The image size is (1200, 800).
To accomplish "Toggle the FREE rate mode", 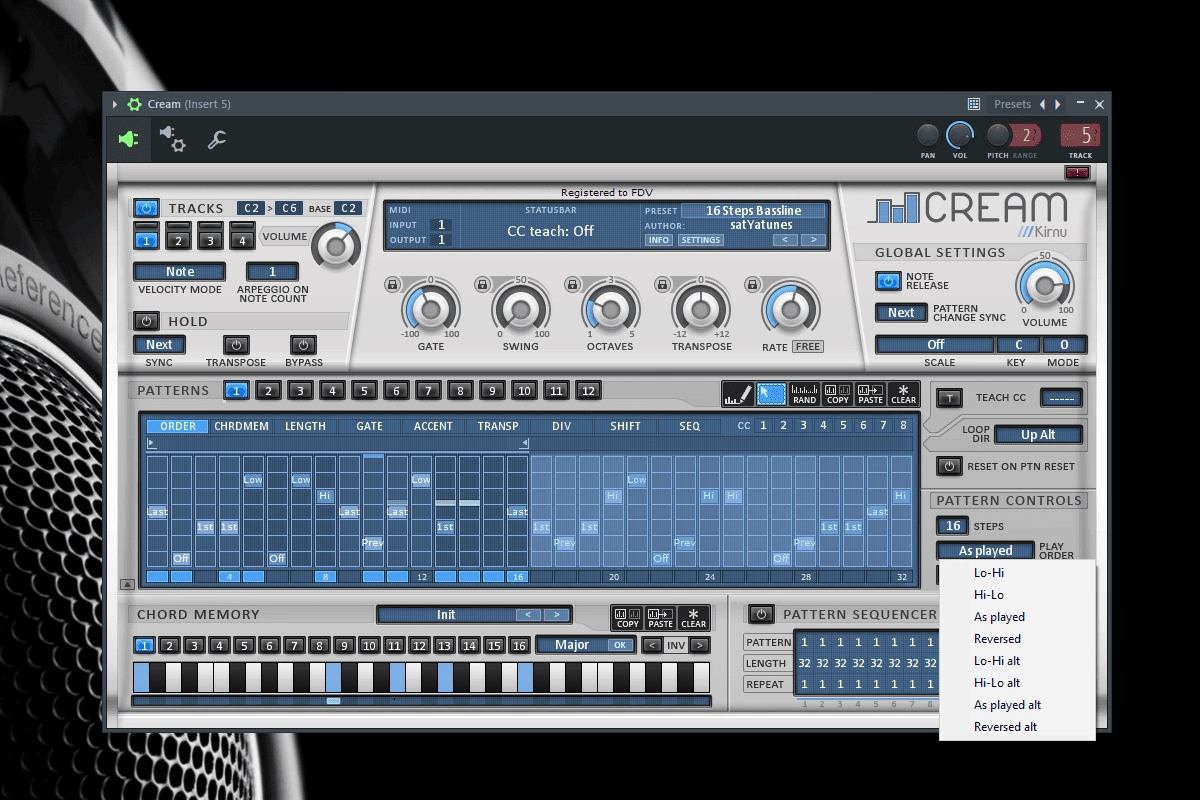I will click(807, 347).
